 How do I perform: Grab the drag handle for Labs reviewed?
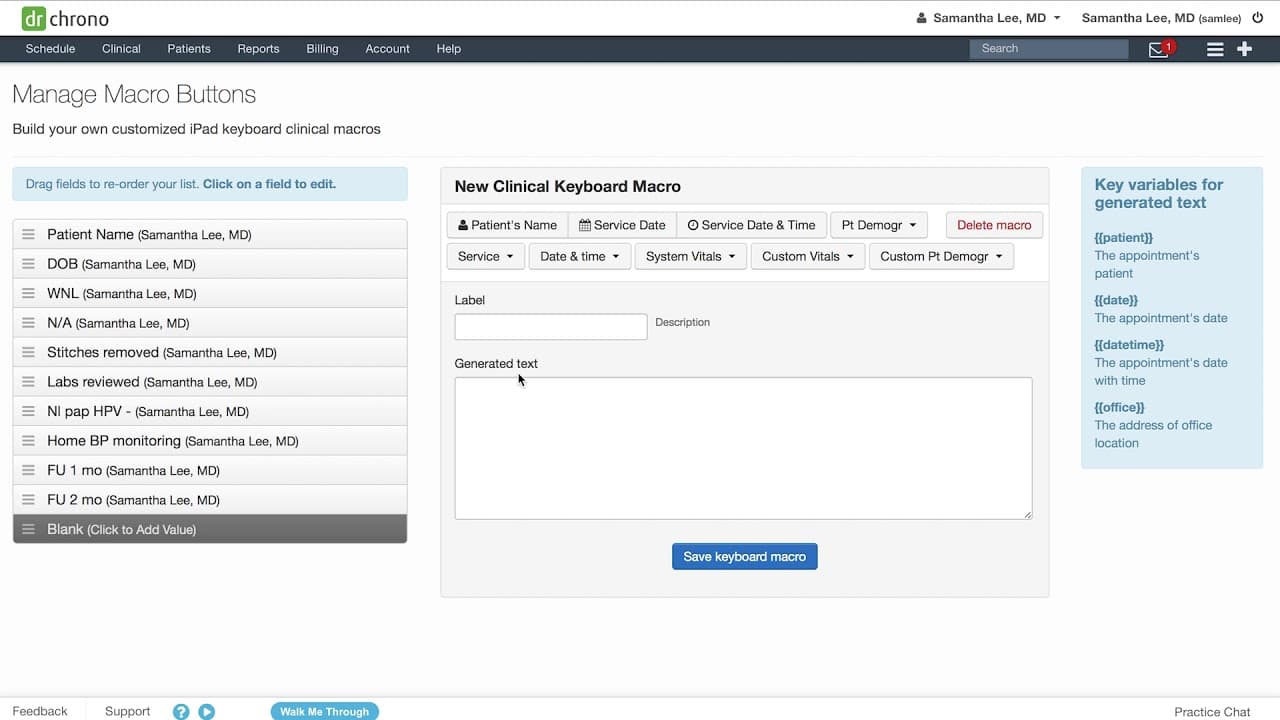(28, 382)
